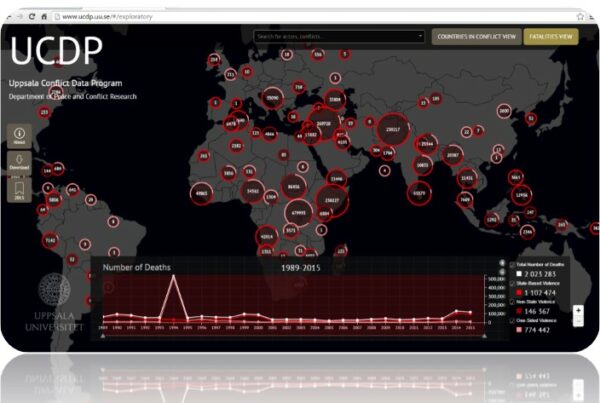Viewport: 600px width, 403px height.
Task: Click the 42014 cluster over Angola
Action: point(267,237)
